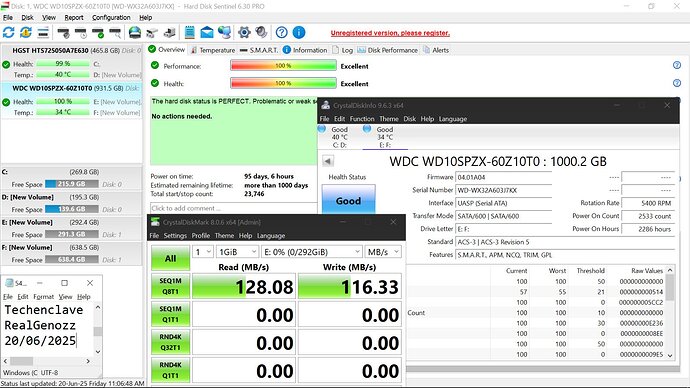This screenshot has width=690, height=388.
Task: Open settings via the gear icon
Action: (x=244, y=32)
